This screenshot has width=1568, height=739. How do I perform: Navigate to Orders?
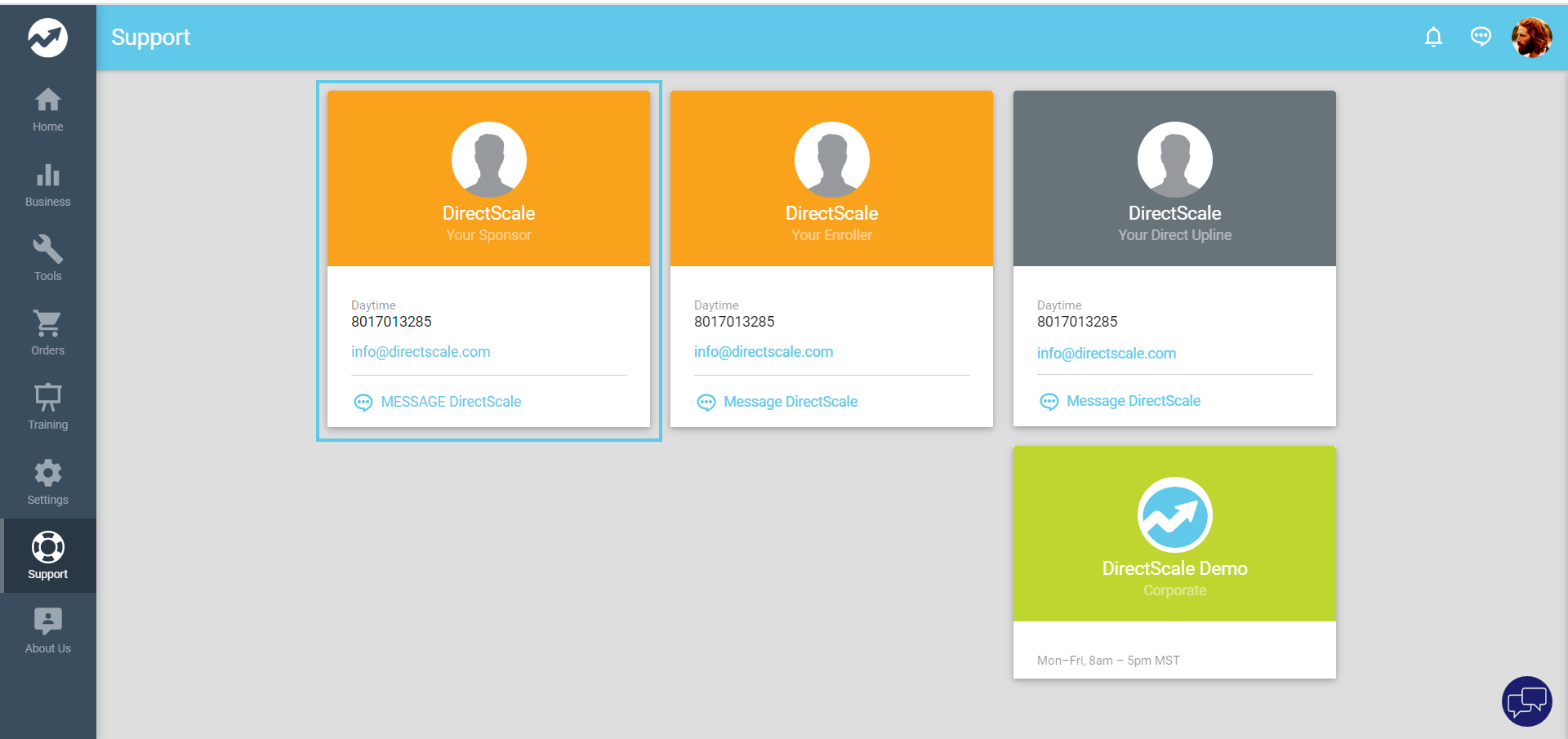47,333
